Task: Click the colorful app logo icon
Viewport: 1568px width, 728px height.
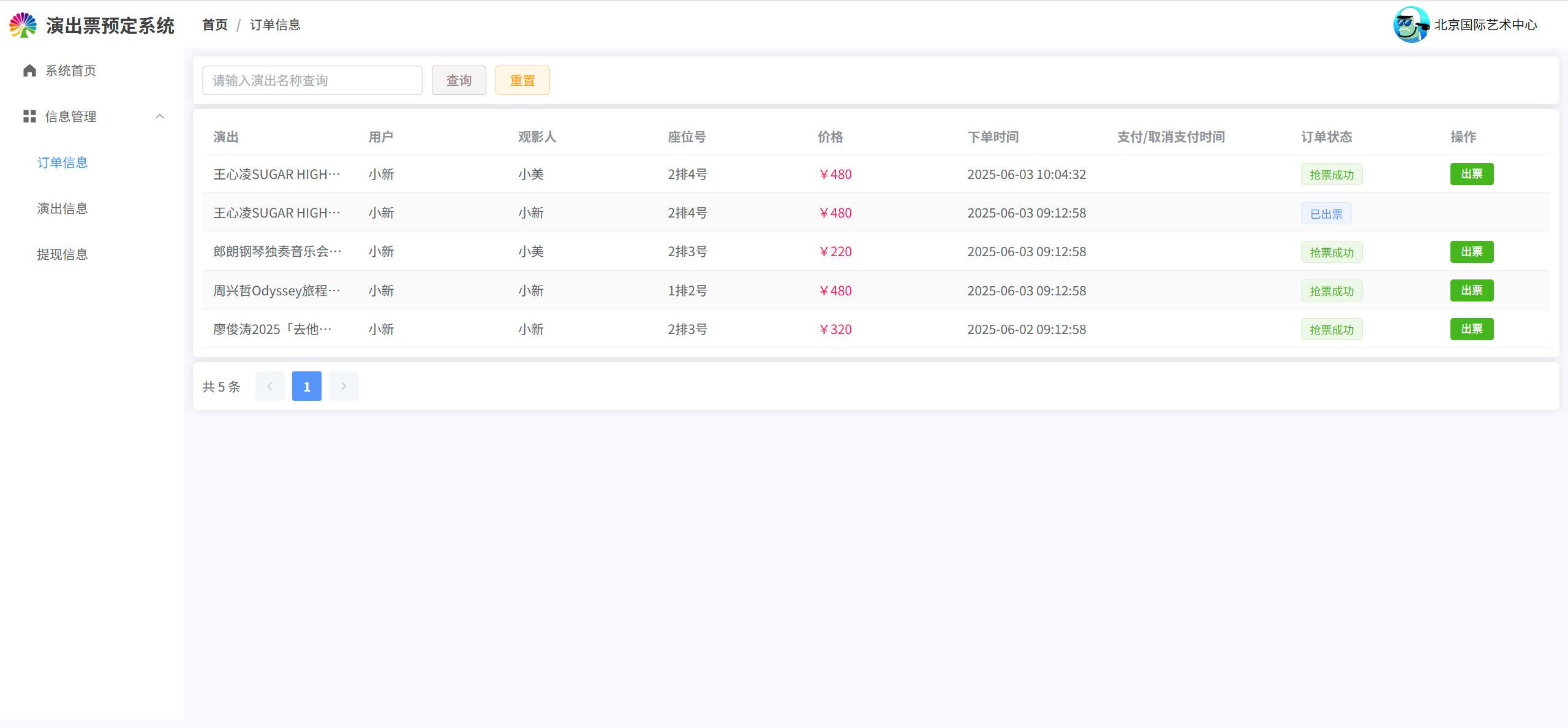Action: tap(23, 25)
